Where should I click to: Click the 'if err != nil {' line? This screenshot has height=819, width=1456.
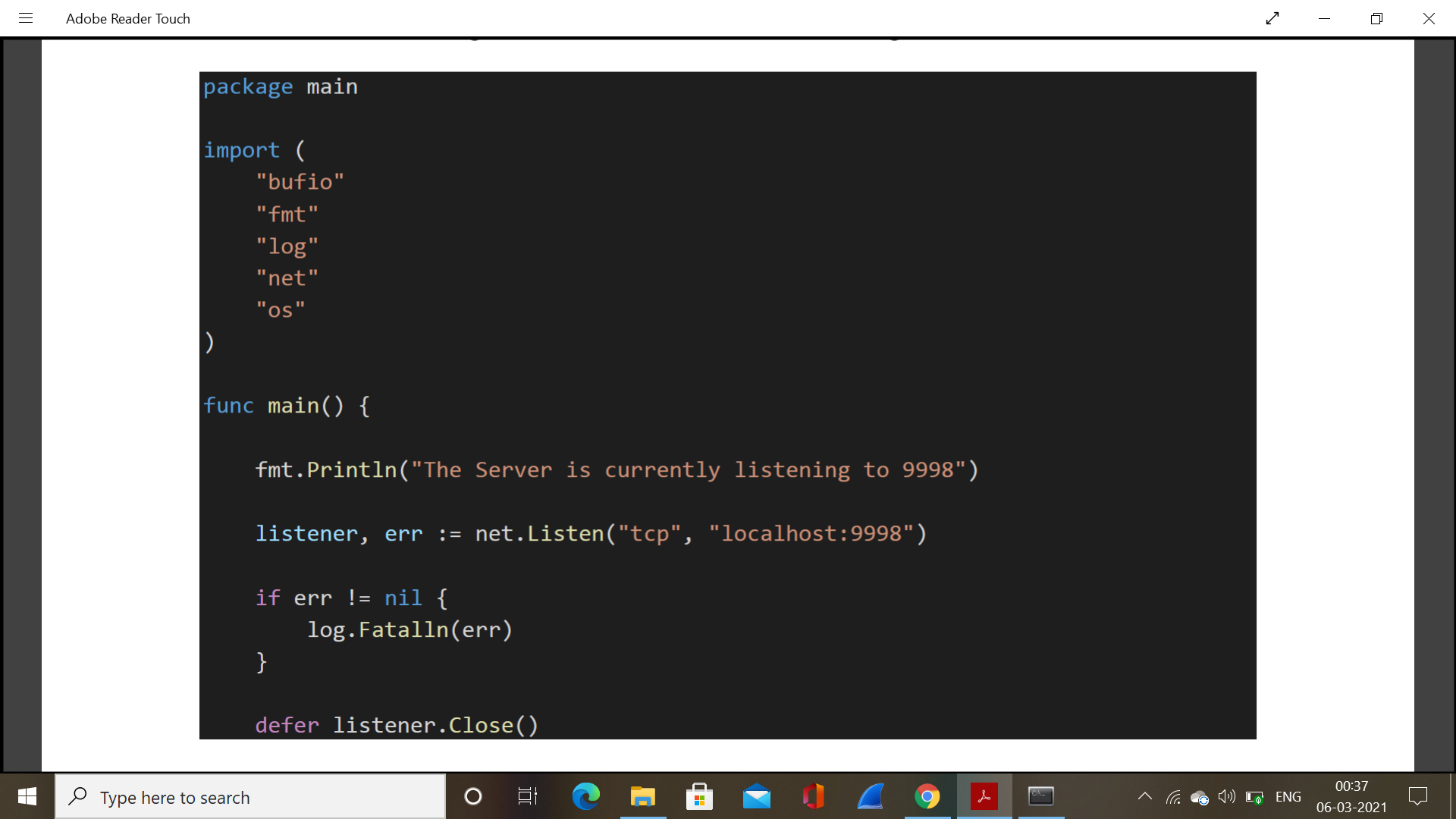pyautogui.click(x=352, y=598)
